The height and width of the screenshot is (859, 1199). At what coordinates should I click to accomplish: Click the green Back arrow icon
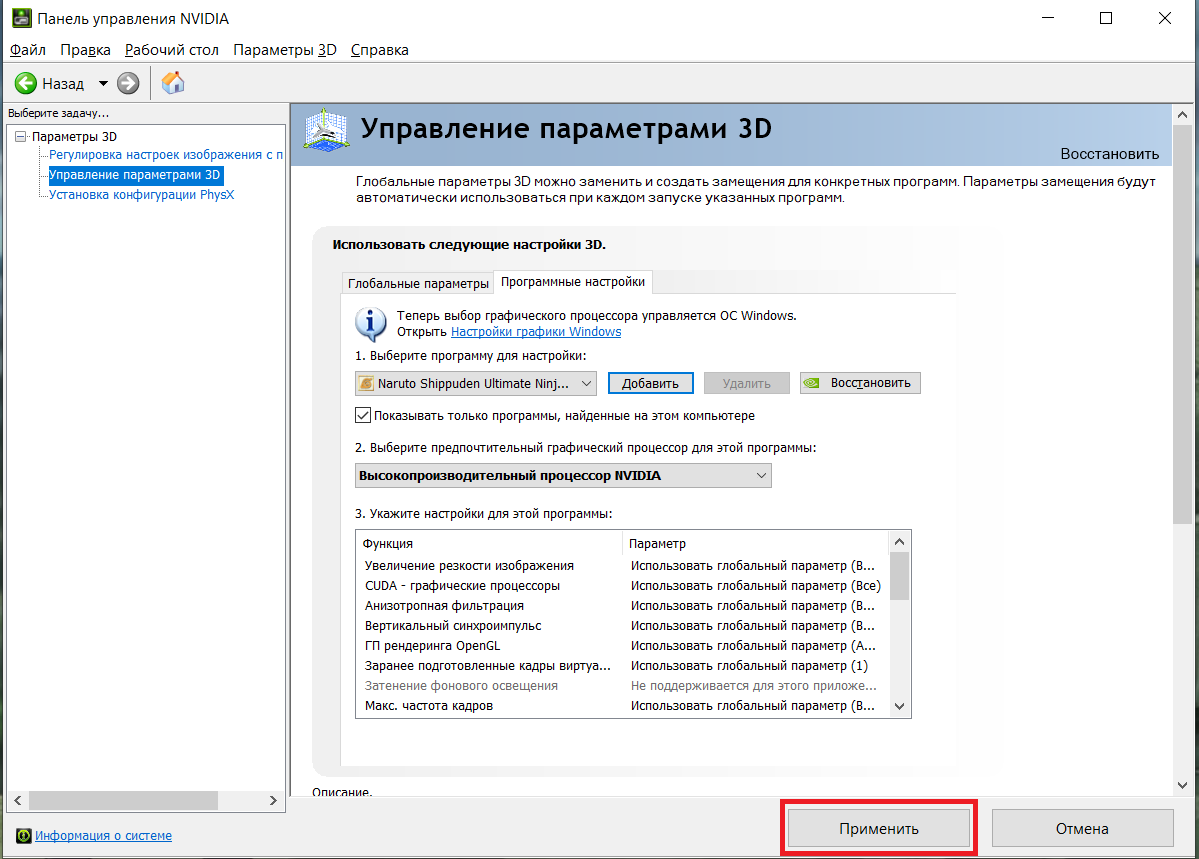click(25, 83)
